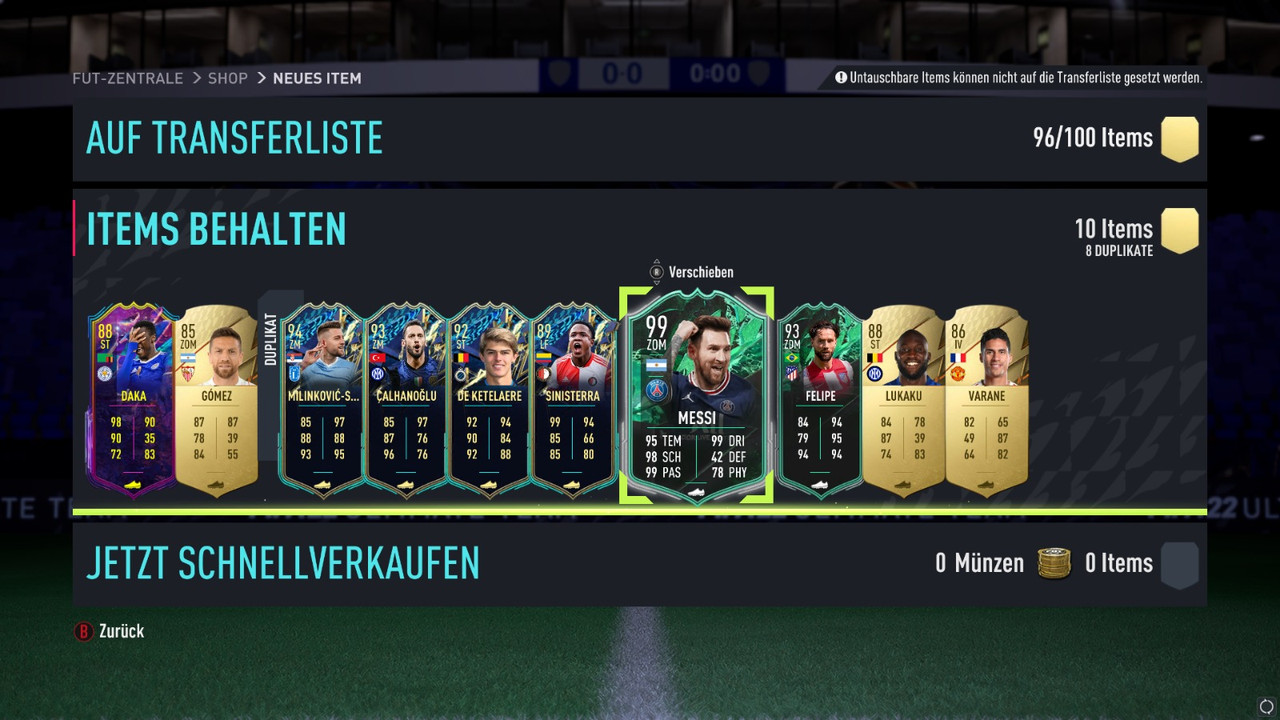Click the Verschieben stick icon above Messi

[x=656, y=271]
